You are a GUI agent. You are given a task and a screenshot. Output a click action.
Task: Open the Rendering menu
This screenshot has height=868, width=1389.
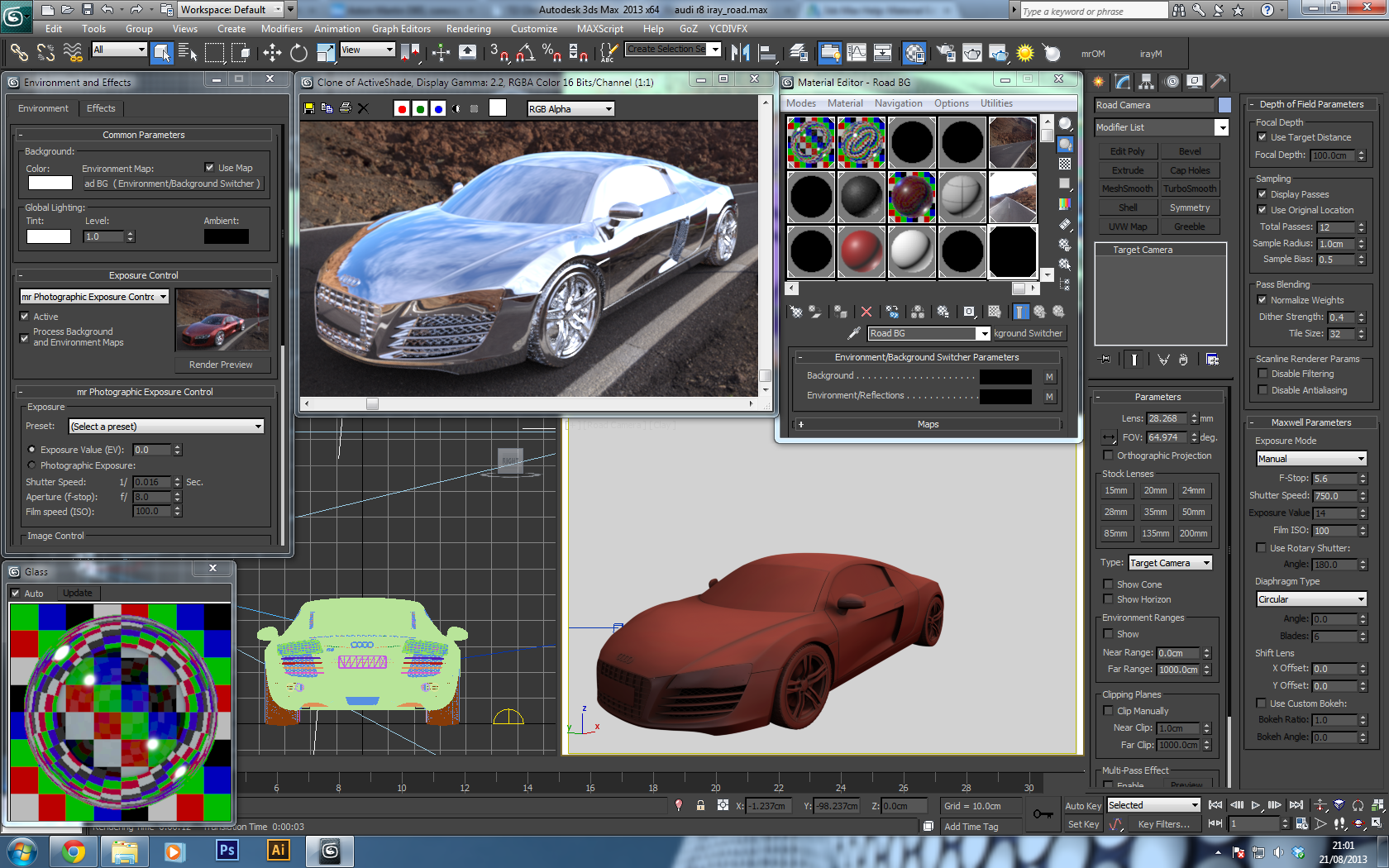point(468,29)
